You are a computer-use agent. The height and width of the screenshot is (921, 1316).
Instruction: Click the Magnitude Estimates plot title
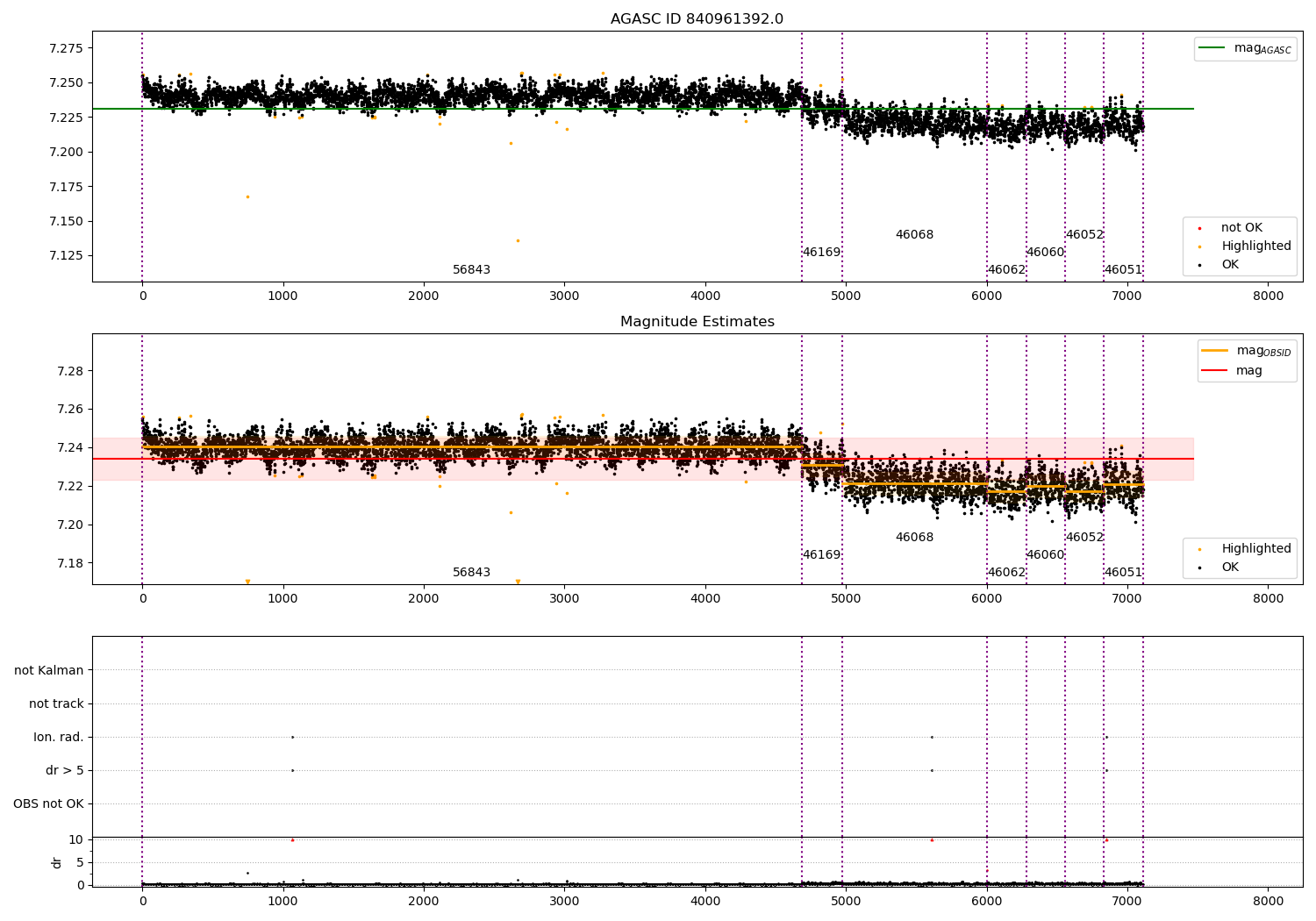697,322
